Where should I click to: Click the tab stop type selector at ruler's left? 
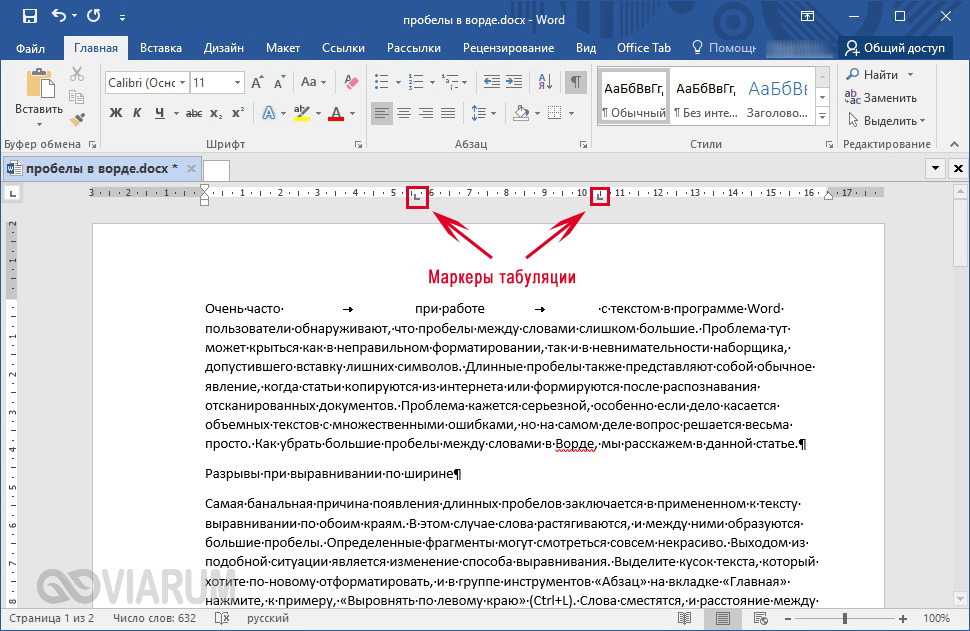pyautogui.click(x=12, y=194)
